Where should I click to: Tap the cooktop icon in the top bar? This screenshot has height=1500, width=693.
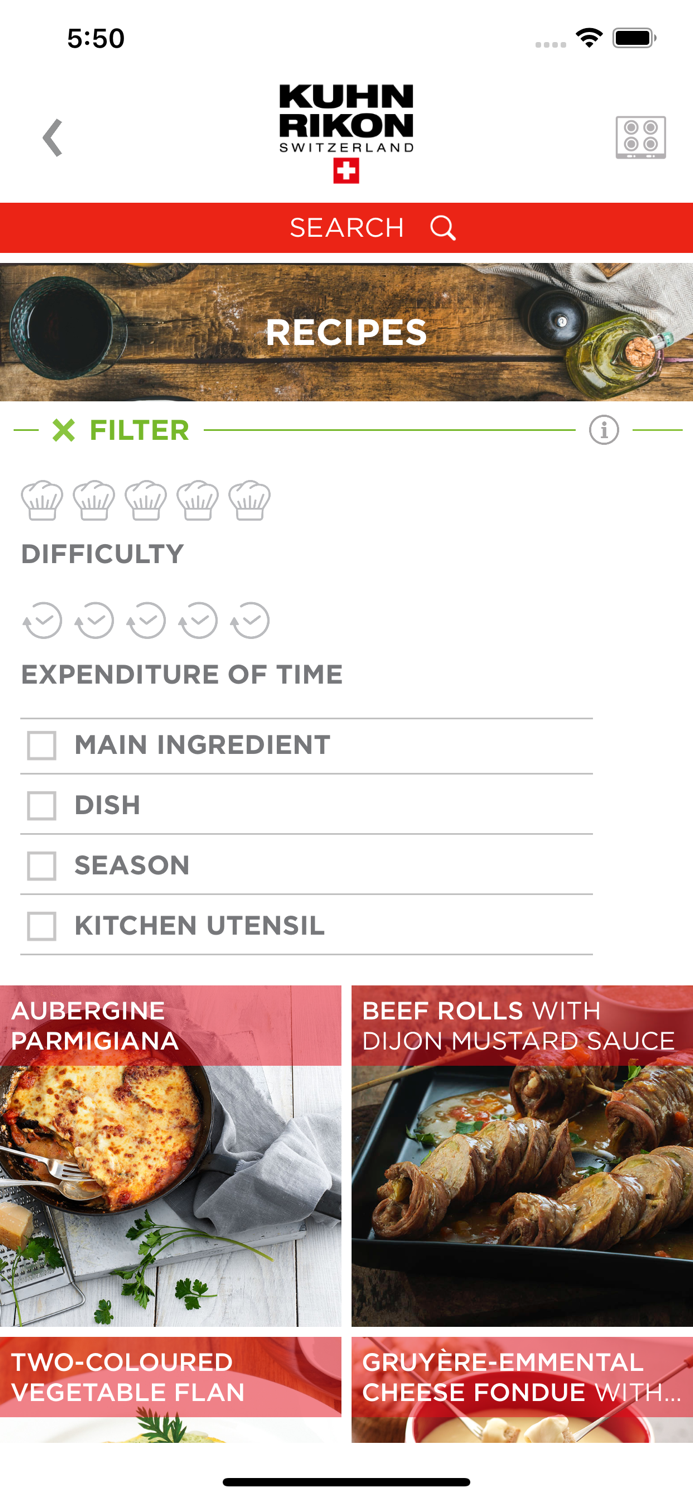pyautogui.click(x=642, y=137)
